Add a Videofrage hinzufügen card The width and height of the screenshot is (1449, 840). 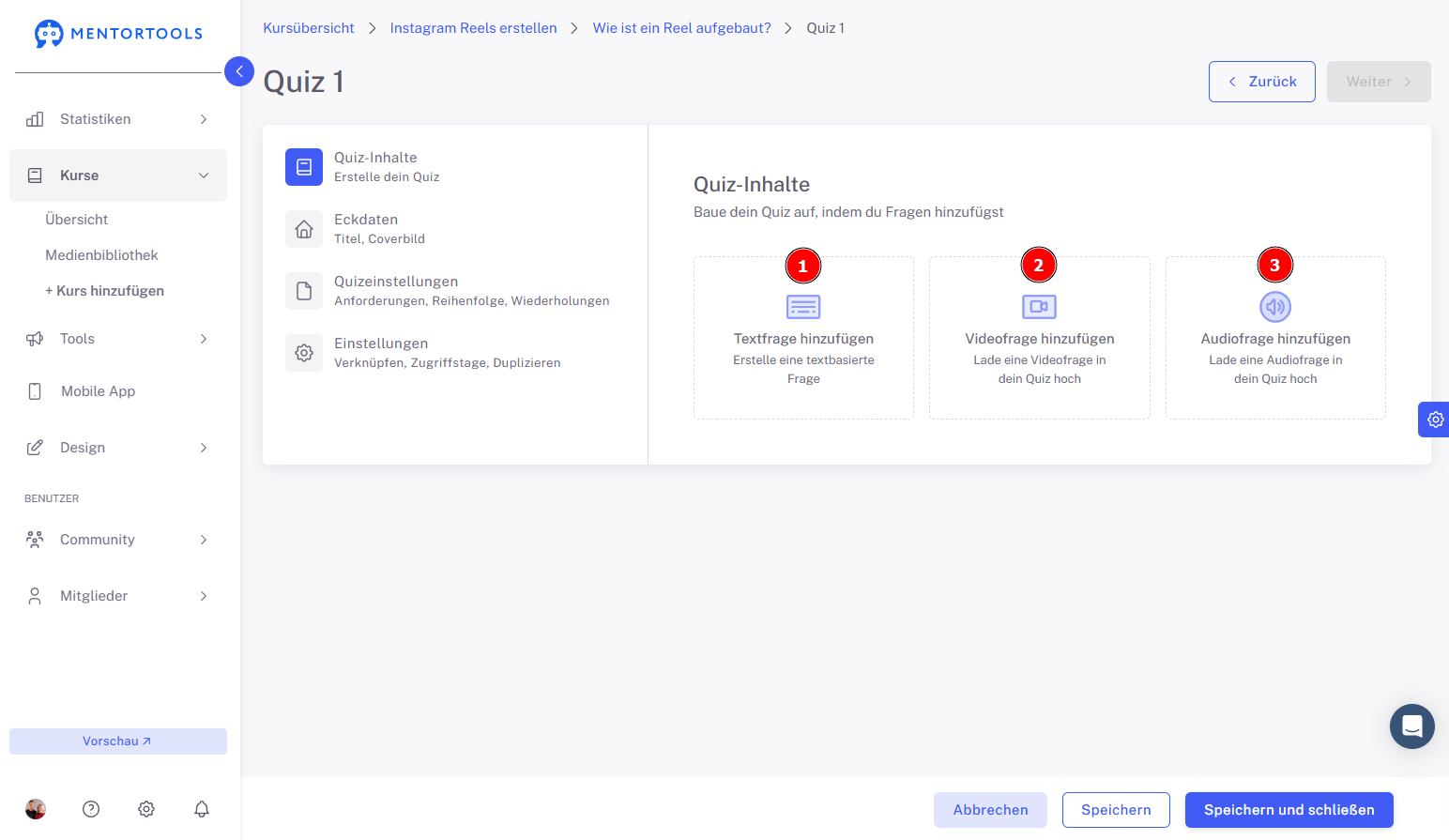pos(1040,338)
